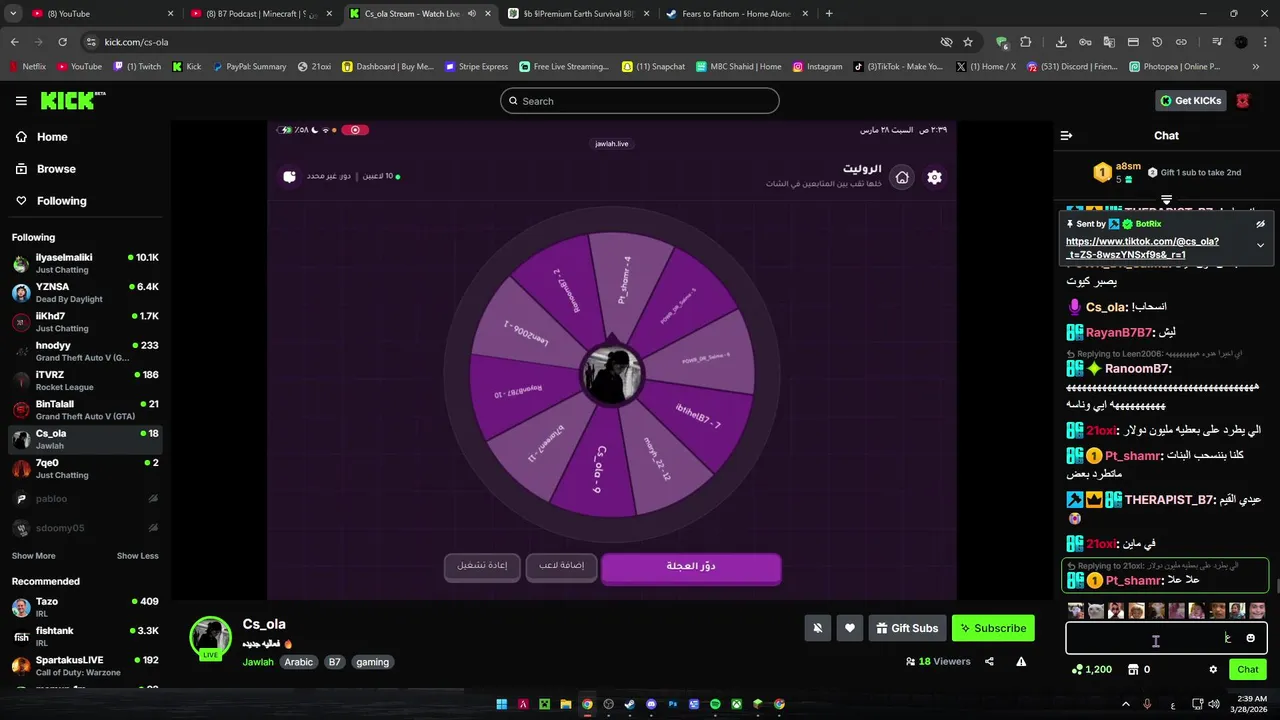Open Tazo recommended channel

pyautogui.click(x=85, y=607)
